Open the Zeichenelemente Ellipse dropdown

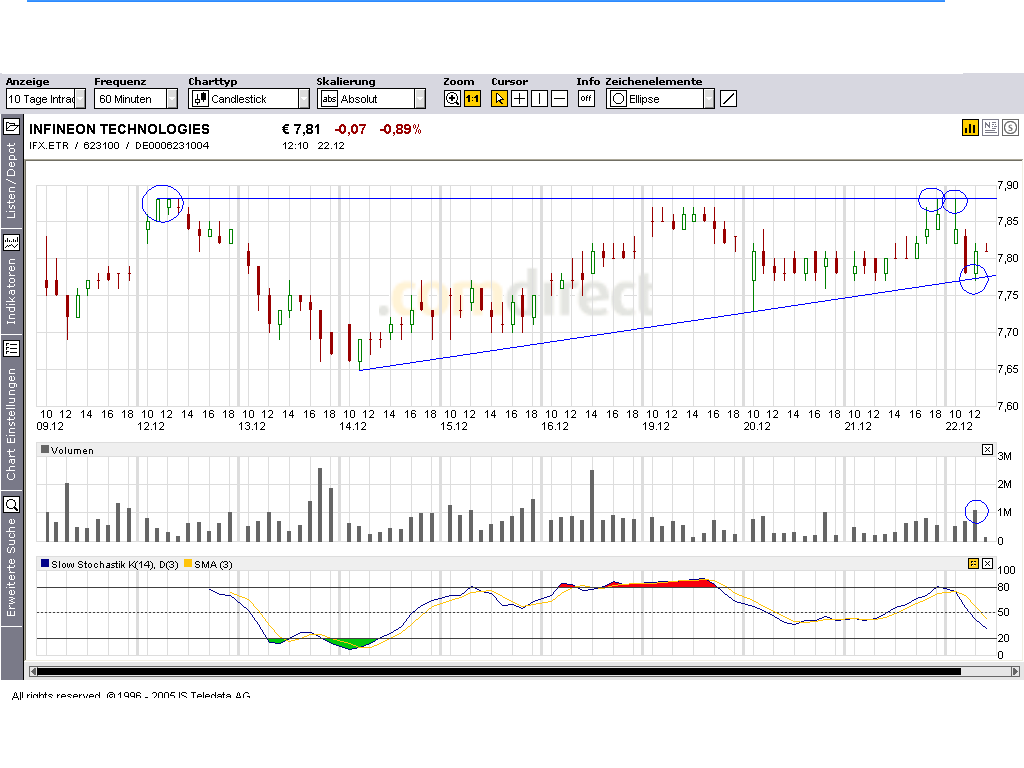click(660, 99)
